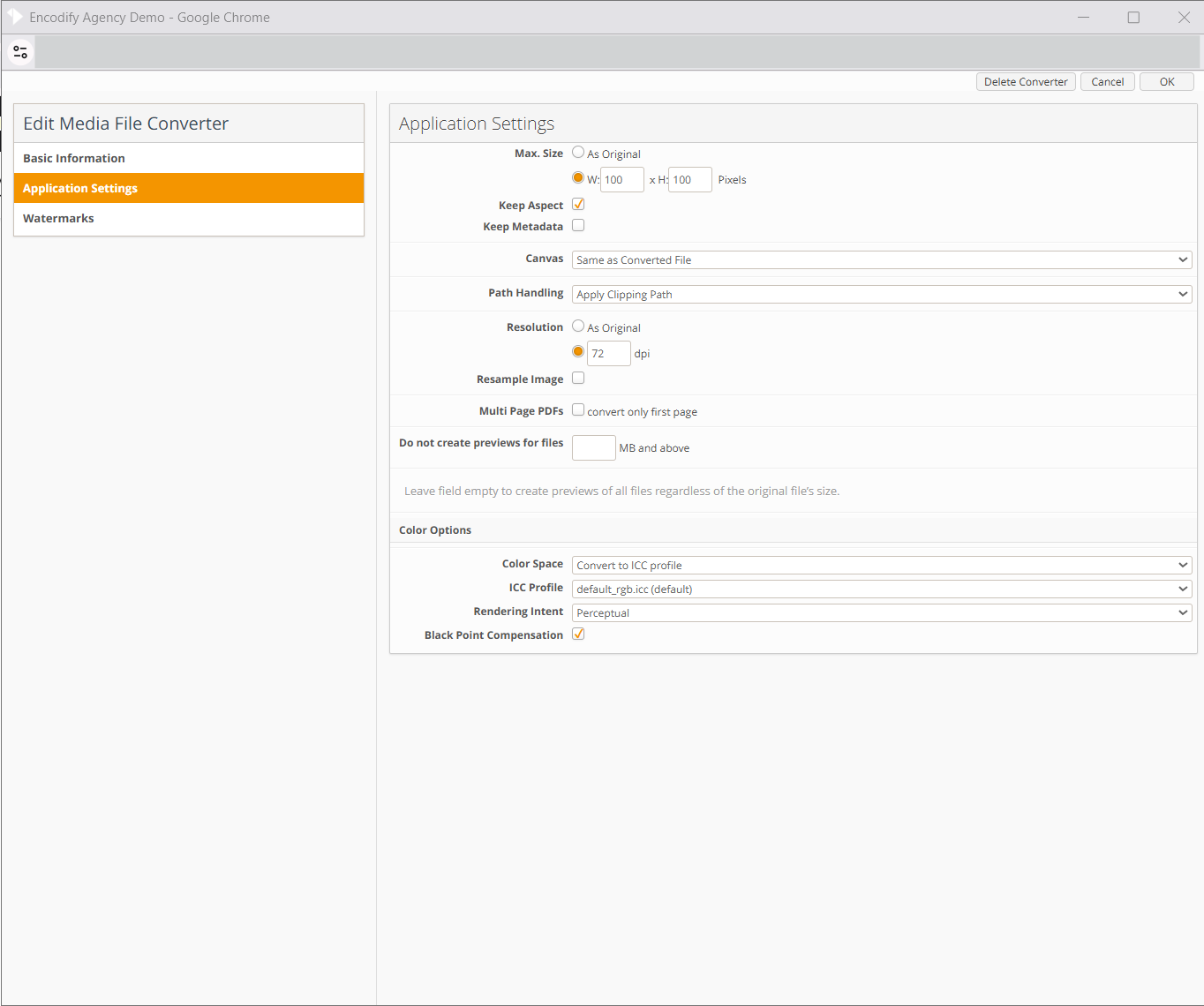The width and height of the screenshot is (1204, 1006).
Task: Enable the Resample Image checkbox
Action: click(x=578, y=378)
